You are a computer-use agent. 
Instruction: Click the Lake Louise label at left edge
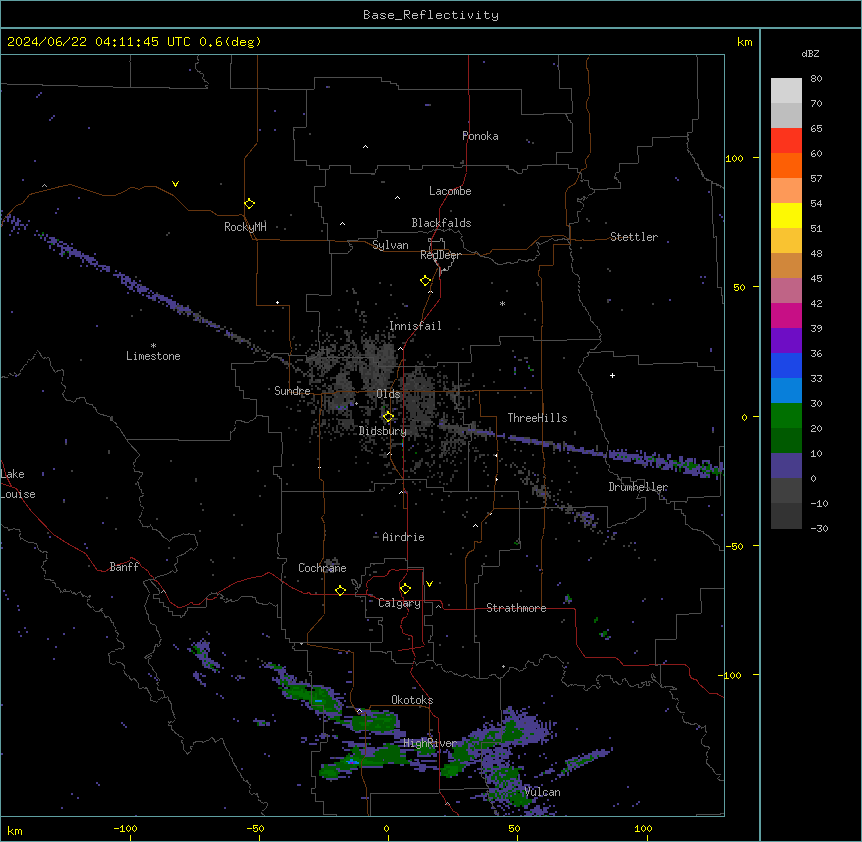pyautogui.click(x=16, y=484)
